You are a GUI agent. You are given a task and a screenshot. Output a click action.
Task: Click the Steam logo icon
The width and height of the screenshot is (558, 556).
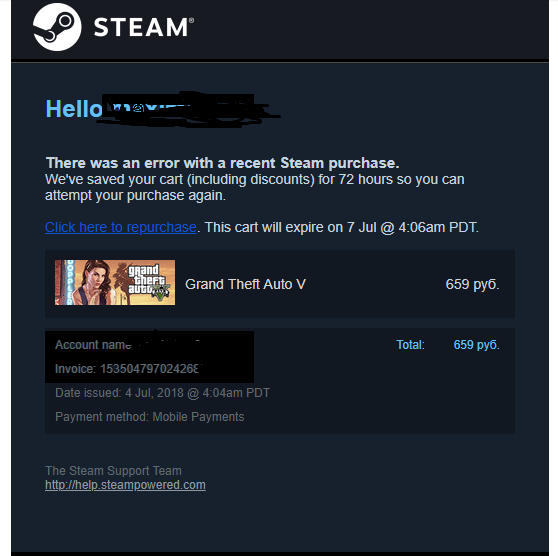(x=57, y=27)
